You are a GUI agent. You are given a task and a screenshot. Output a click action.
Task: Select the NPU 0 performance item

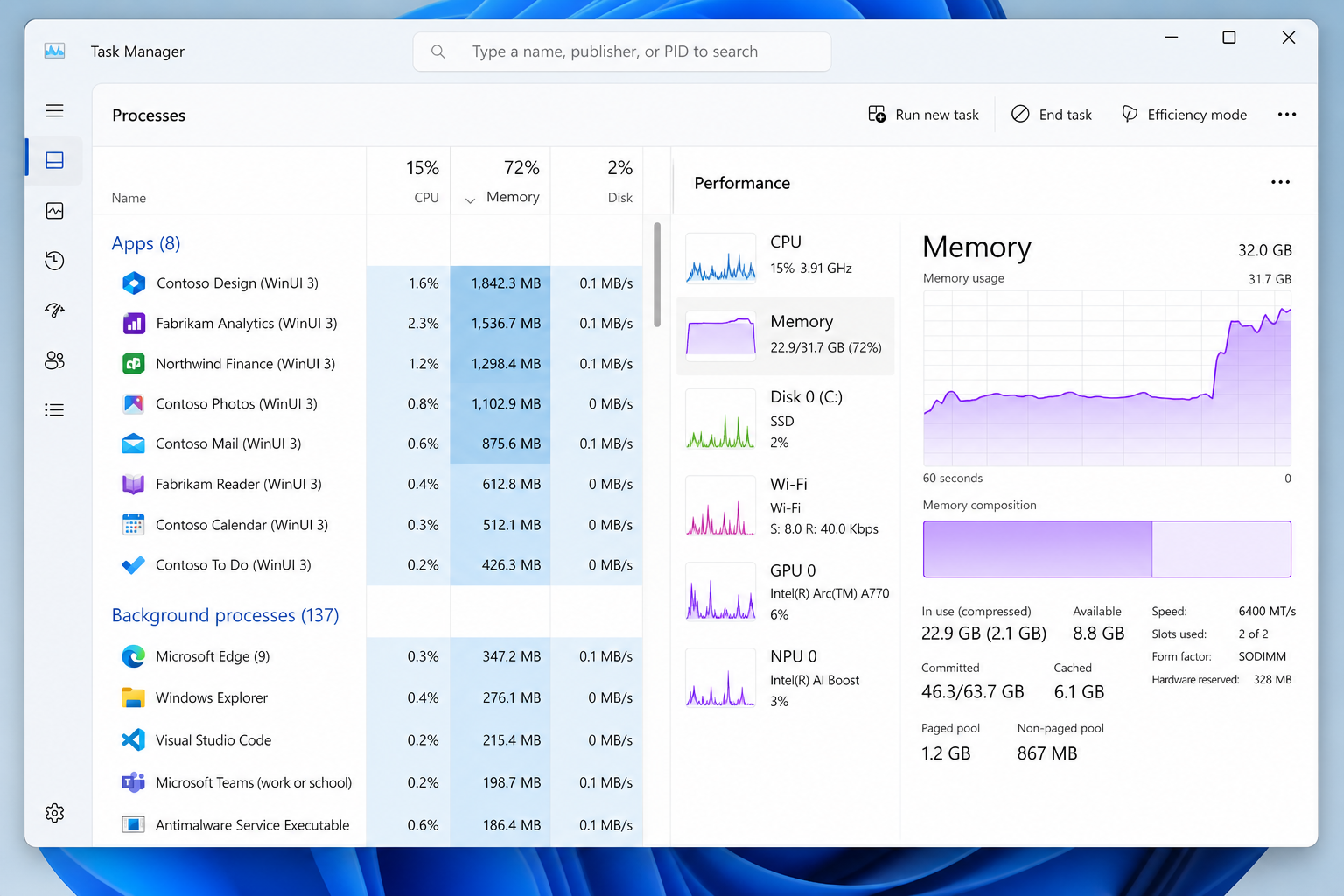(786, 678)
